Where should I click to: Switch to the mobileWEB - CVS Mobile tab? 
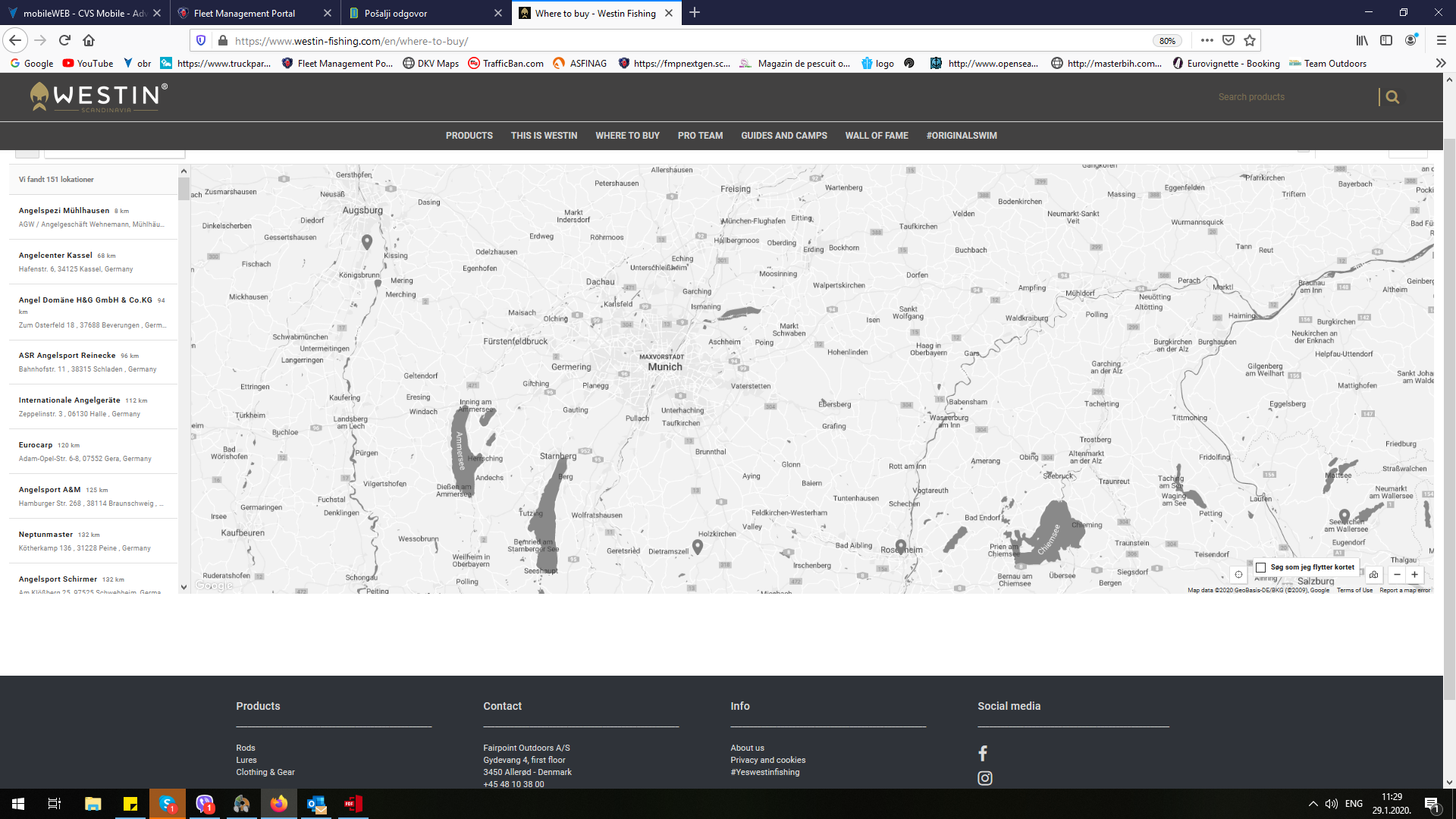(85, 13)
